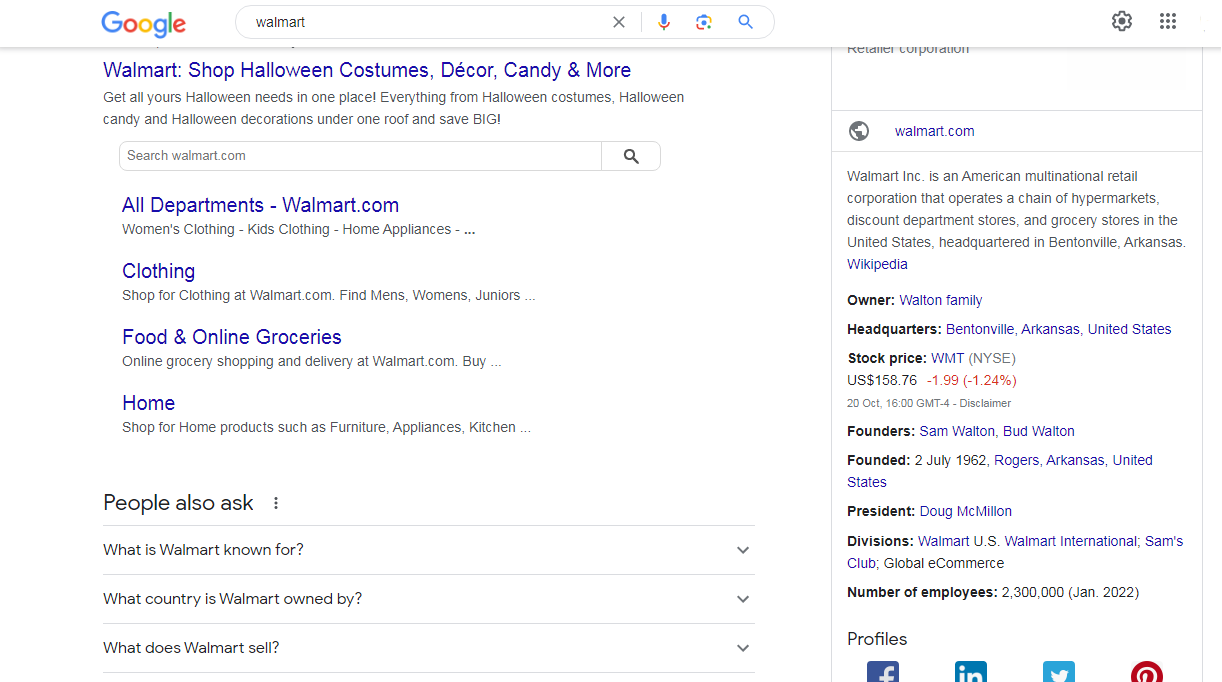The image size is (1222, 682).
Task: Expand "What is Walmart known for?"
Action: (429, 550)
